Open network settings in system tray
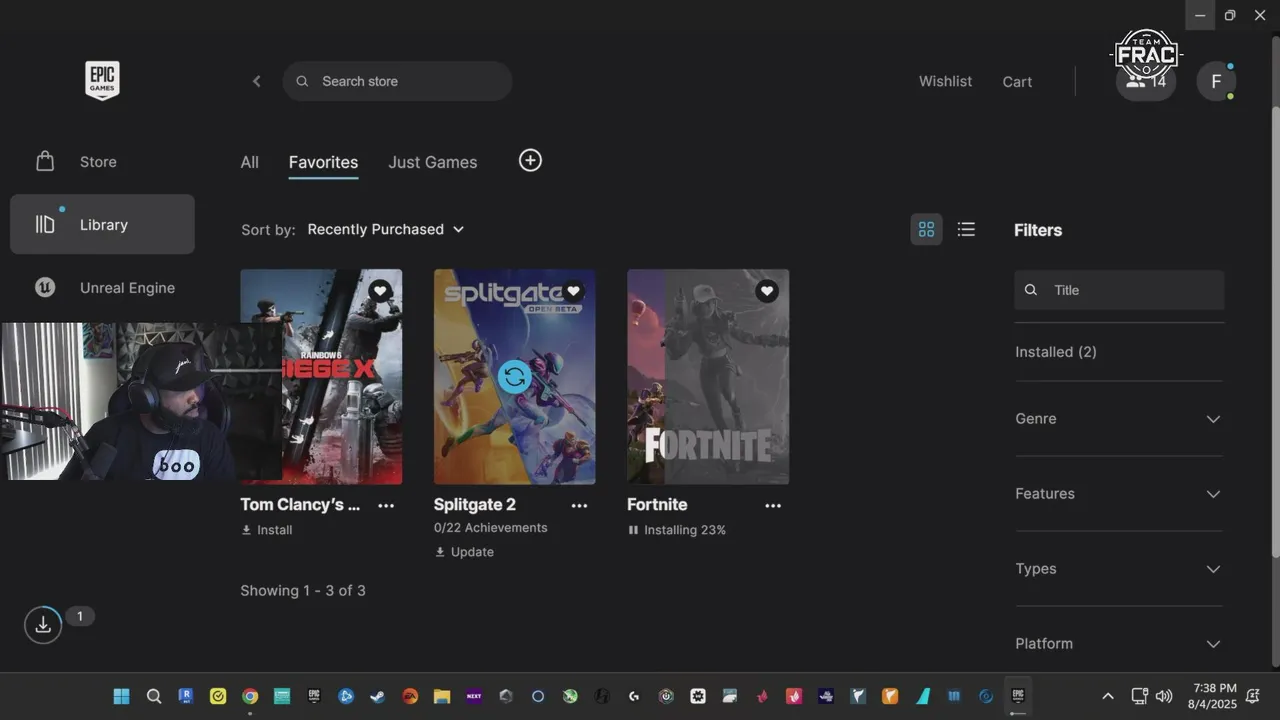 click(x=1139, y=696)
